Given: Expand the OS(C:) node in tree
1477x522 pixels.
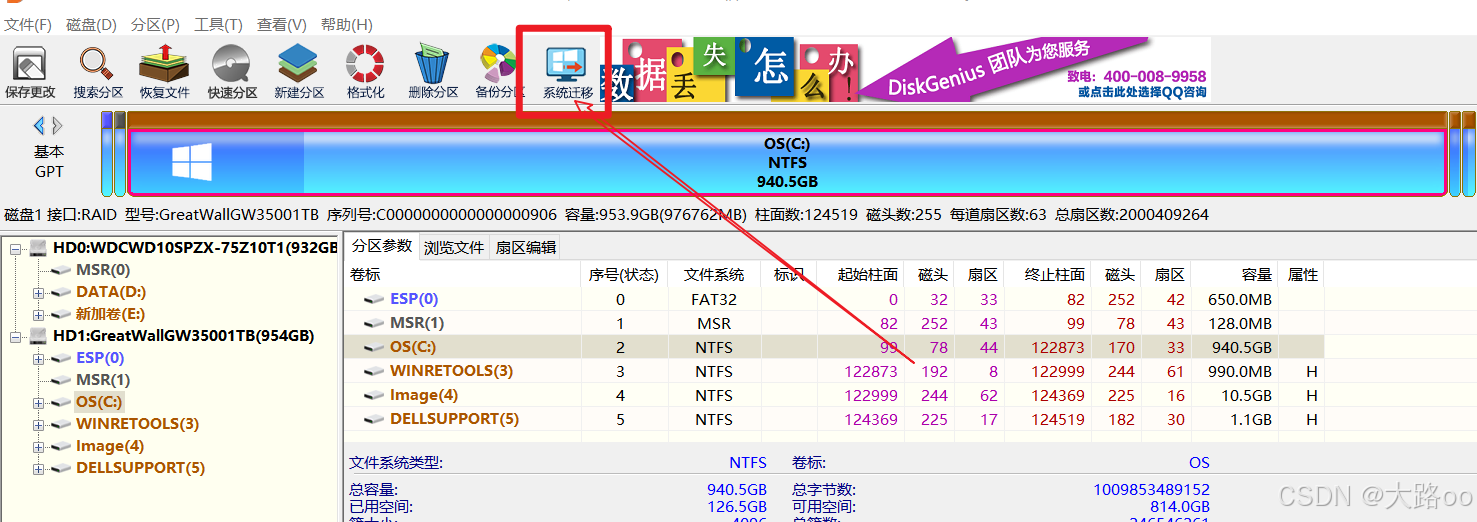Looking at the screenshot, I should 38,402.
